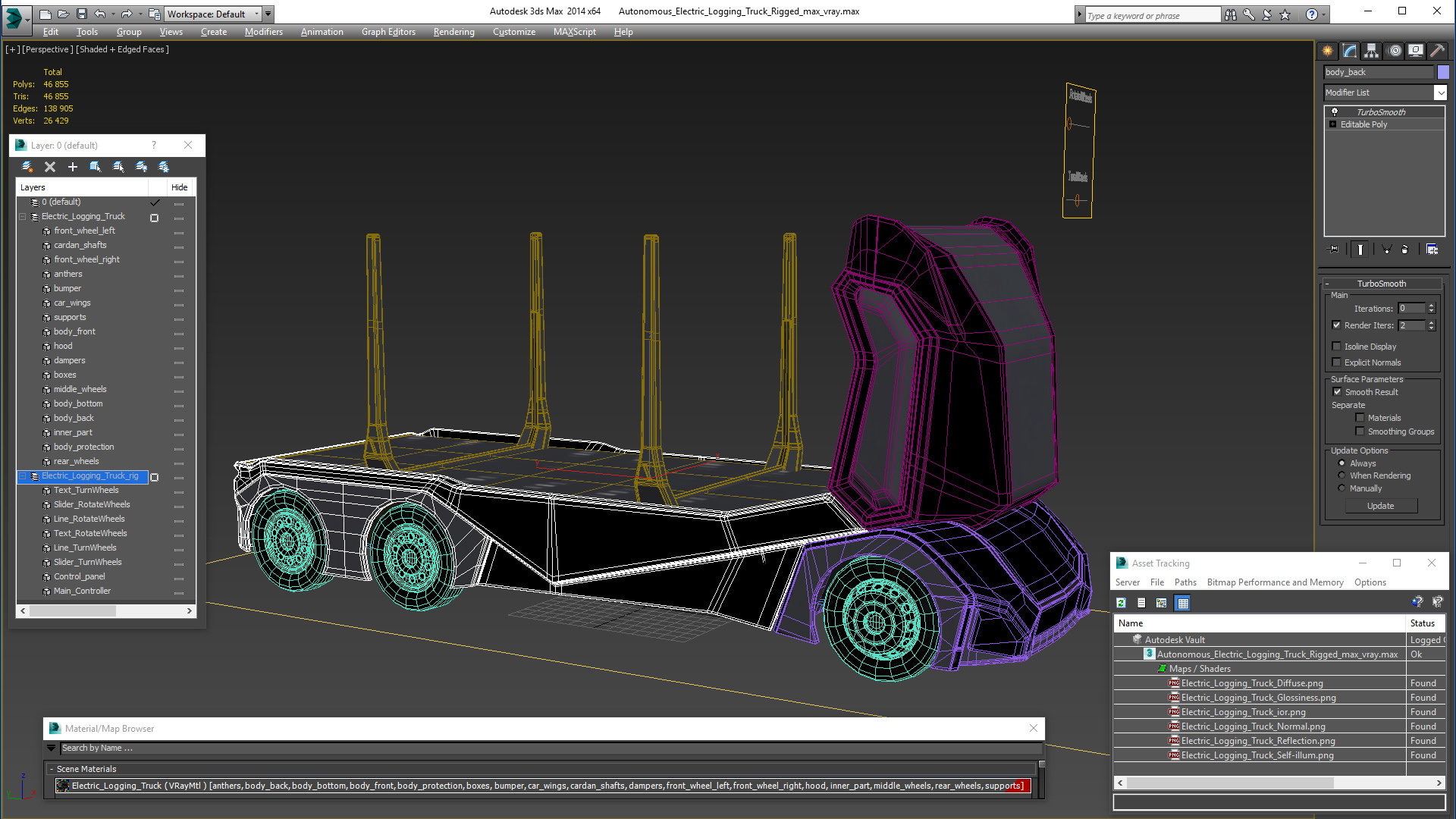This screenshot has width=1456, height=819.
Task: Collapse the Electric_Logging_Truck_rig layer
Action: pyautogui.click(x=23, y=476)
